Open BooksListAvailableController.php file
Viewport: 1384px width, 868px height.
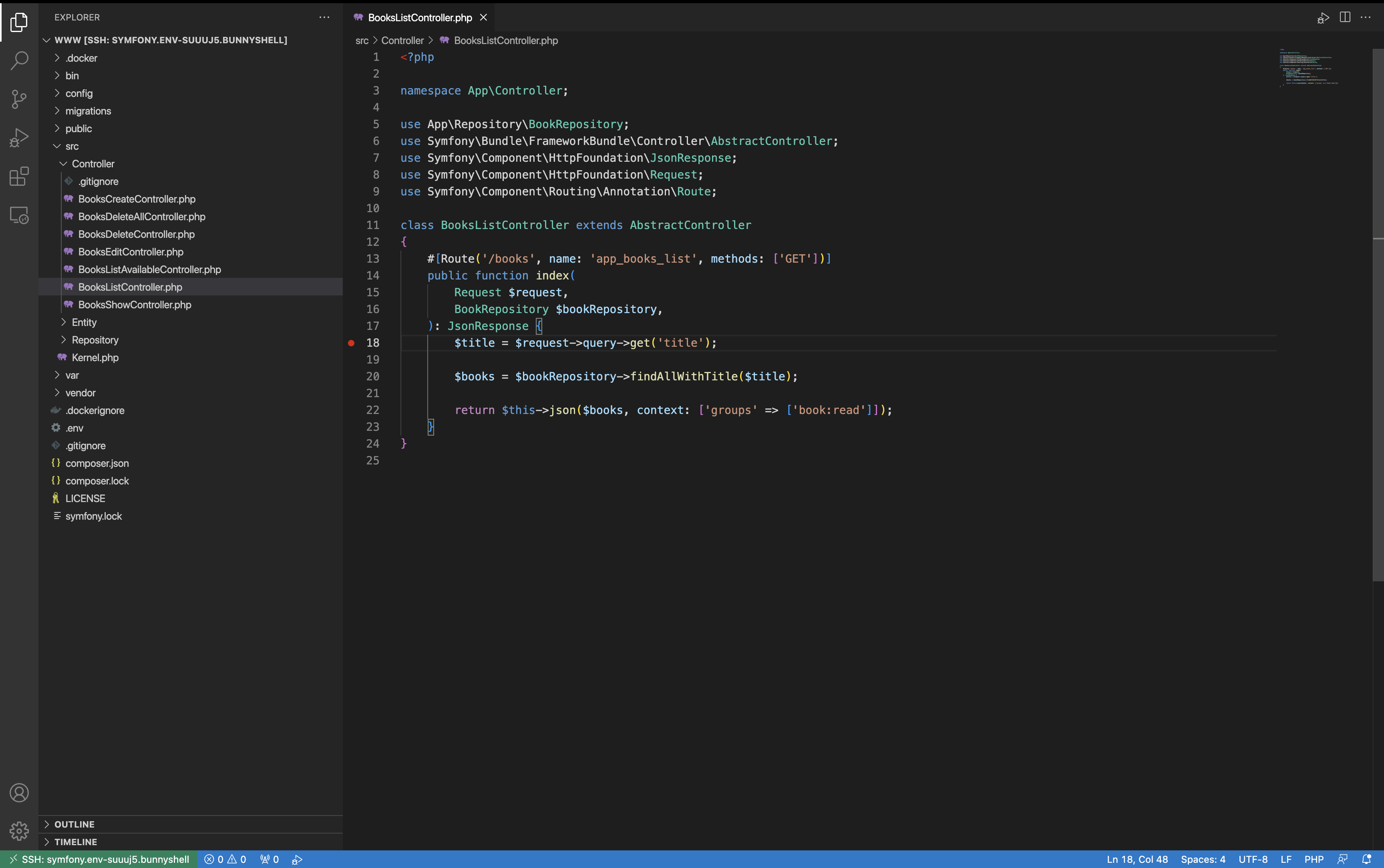click(191, 269)
